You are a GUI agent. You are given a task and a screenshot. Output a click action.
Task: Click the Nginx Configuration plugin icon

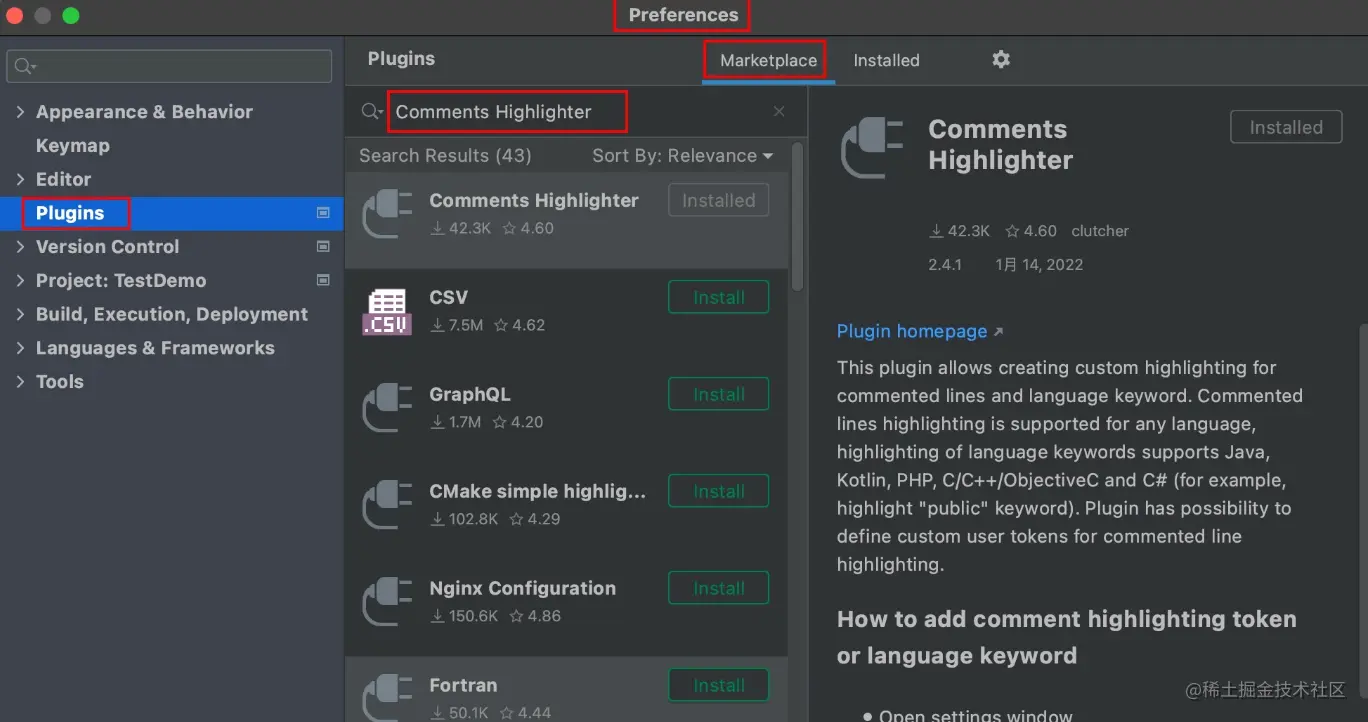click(x=387, y=602)
